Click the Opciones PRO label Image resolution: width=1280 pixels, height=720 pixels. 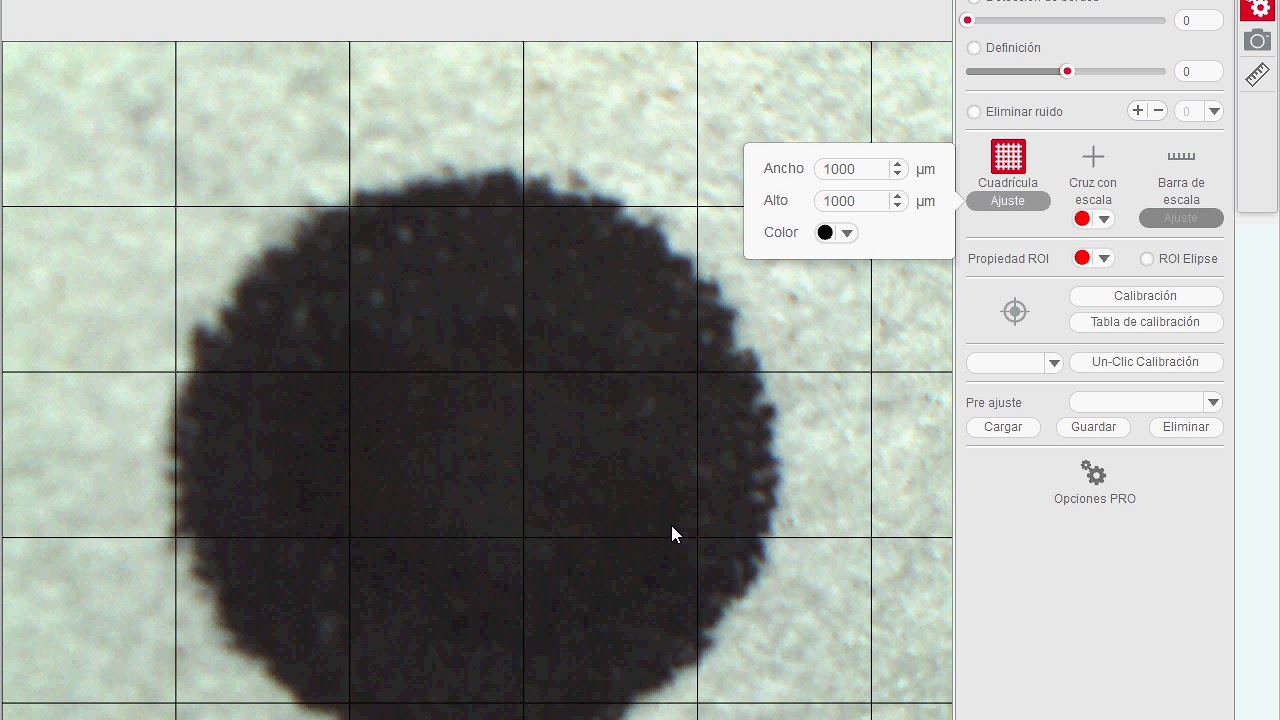click(1095, 499)
